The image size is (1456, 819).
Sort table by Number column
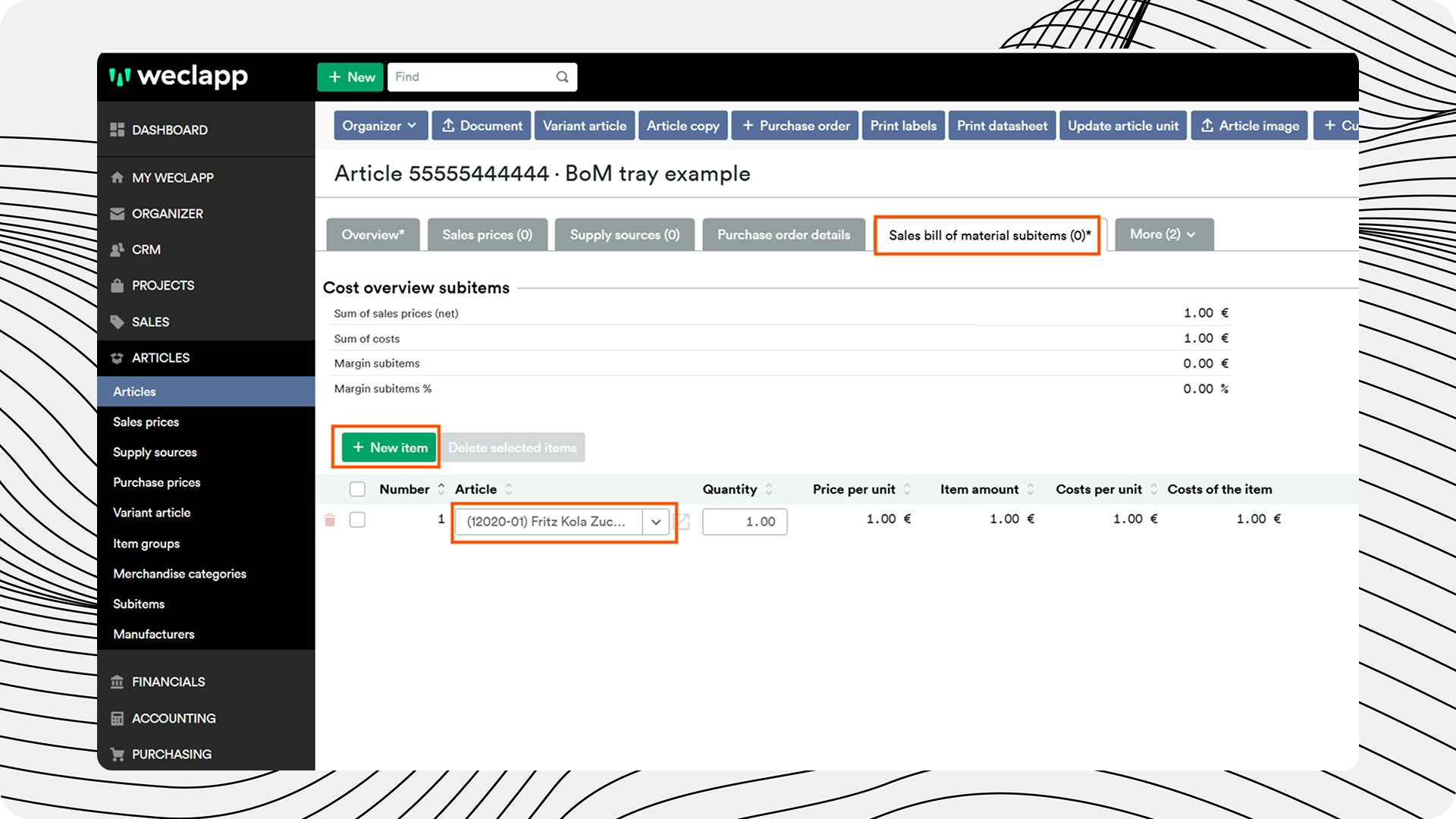point(441,489)
